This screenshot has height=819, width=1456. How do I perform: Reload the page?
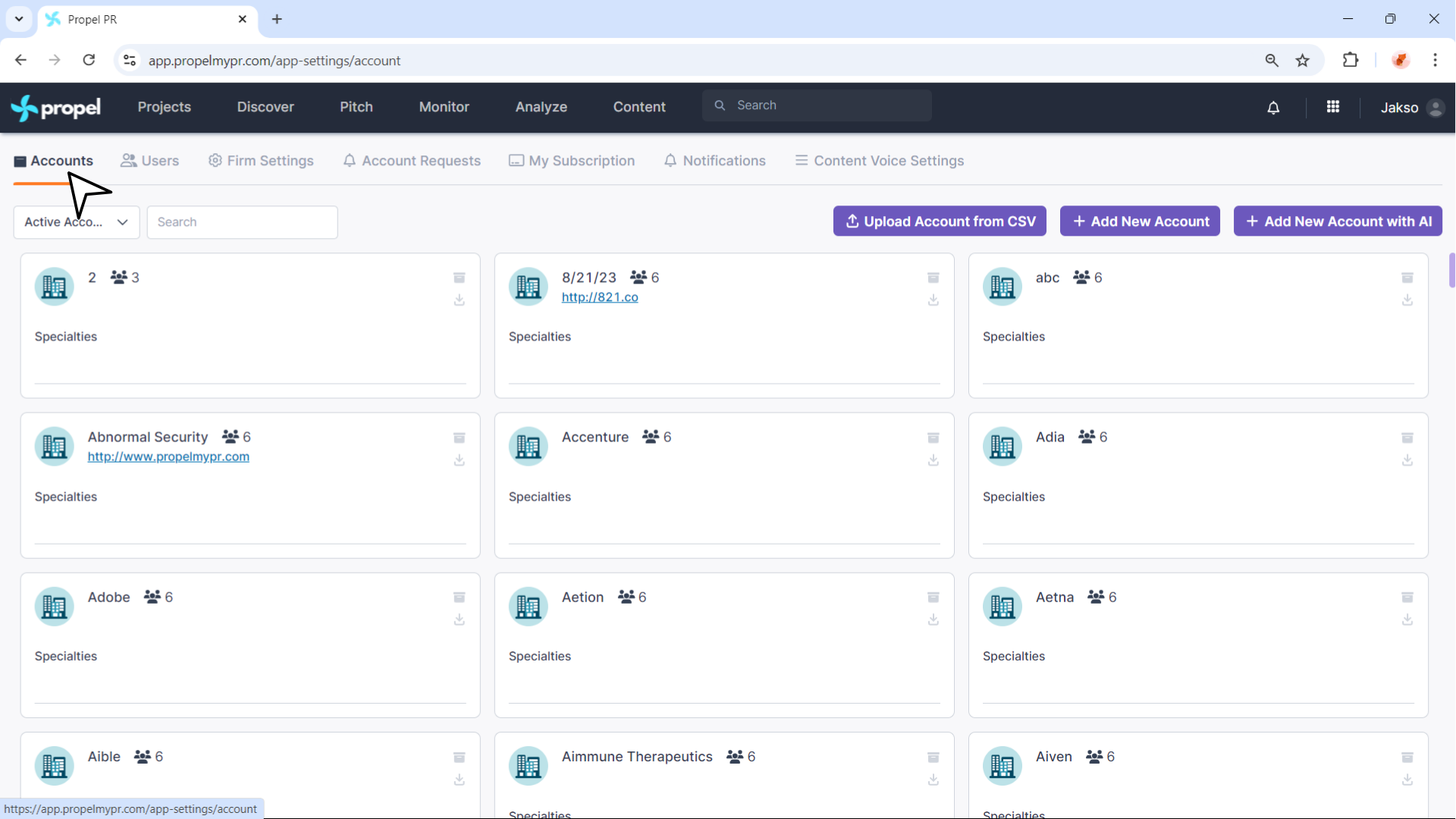(89, 60)
